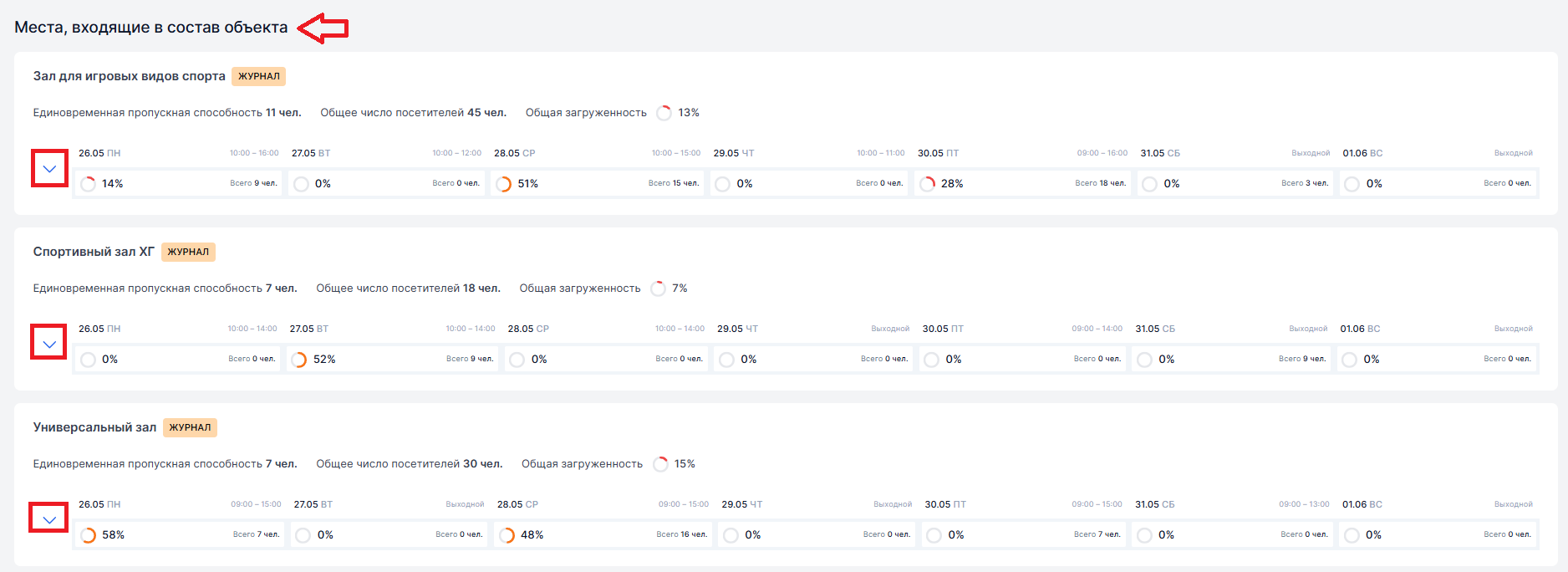1568x572 pixels.
Task: Click the 51% load circle on 28.05 СР
Action: pos(503,184)
